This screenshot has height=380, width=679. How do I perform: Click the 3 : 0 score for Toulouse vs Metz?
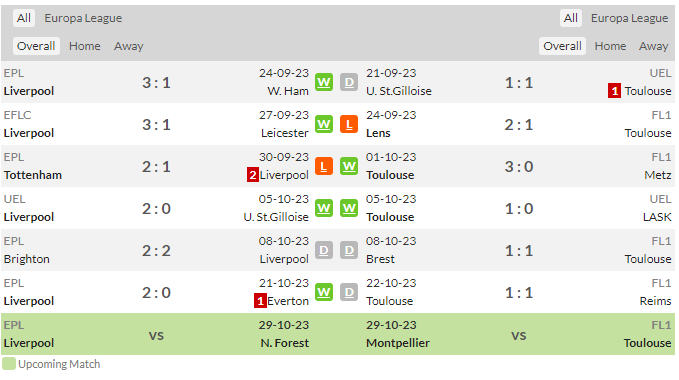pyautogui.click(x=519, y=167)
